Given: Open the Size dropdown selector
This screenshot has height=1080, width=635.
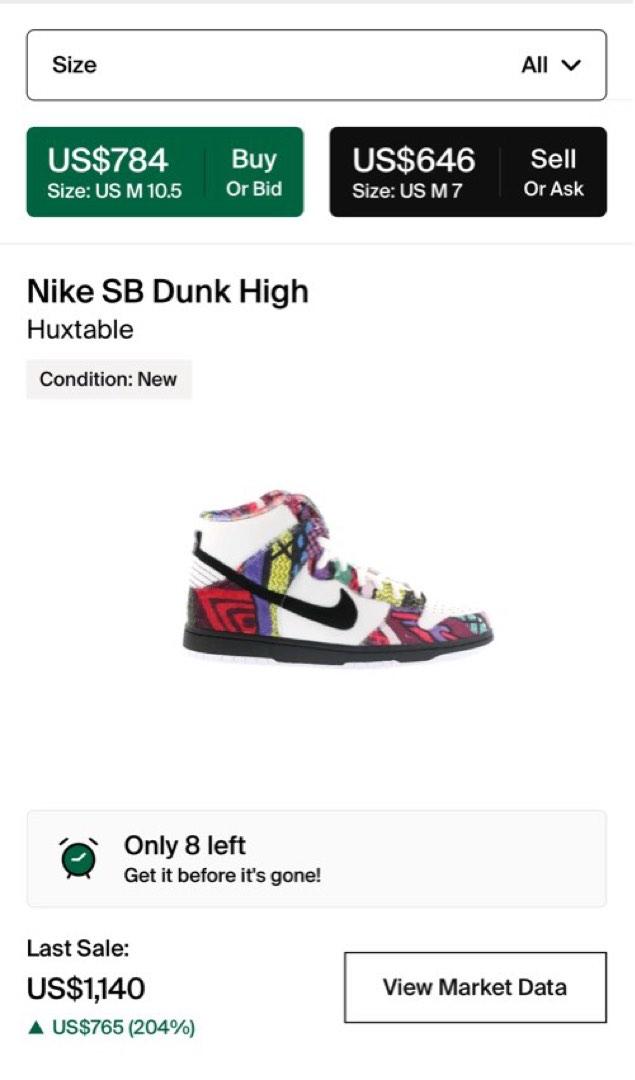Looking at the screenshot, I should [316, 65].
